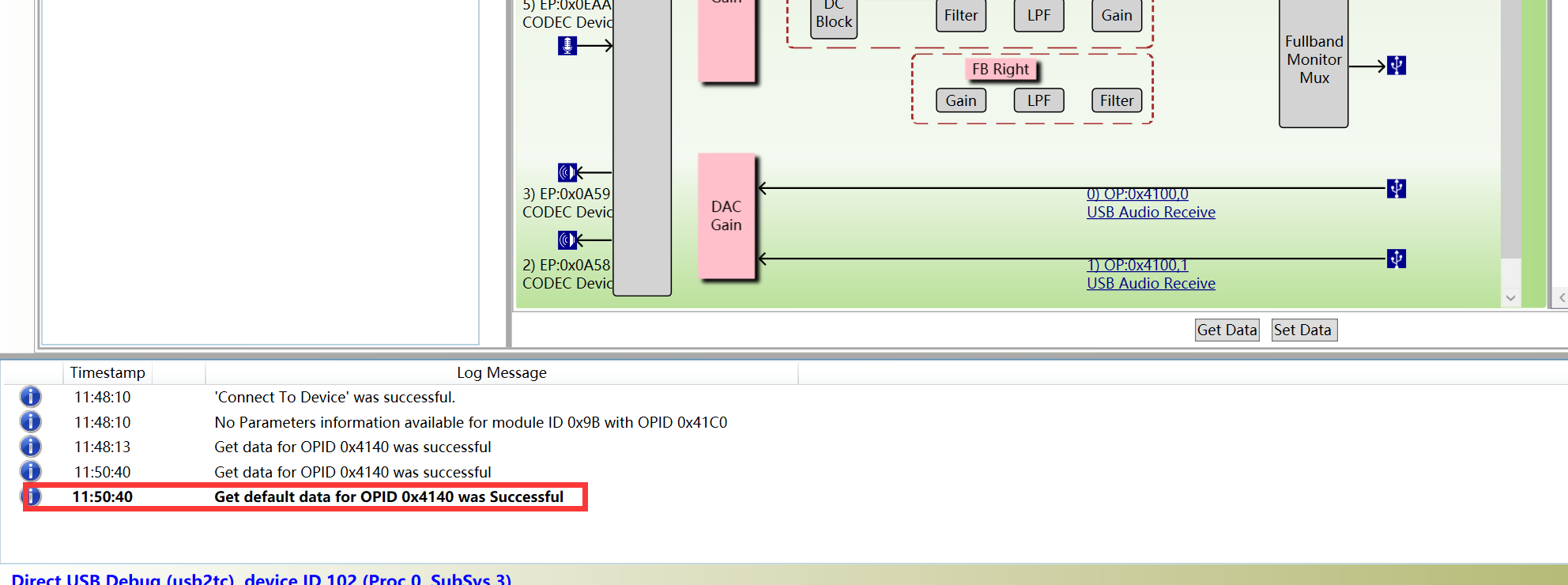Select the DAC Gain block
This screenshot has height=585, width=1568.
point(726,216)
